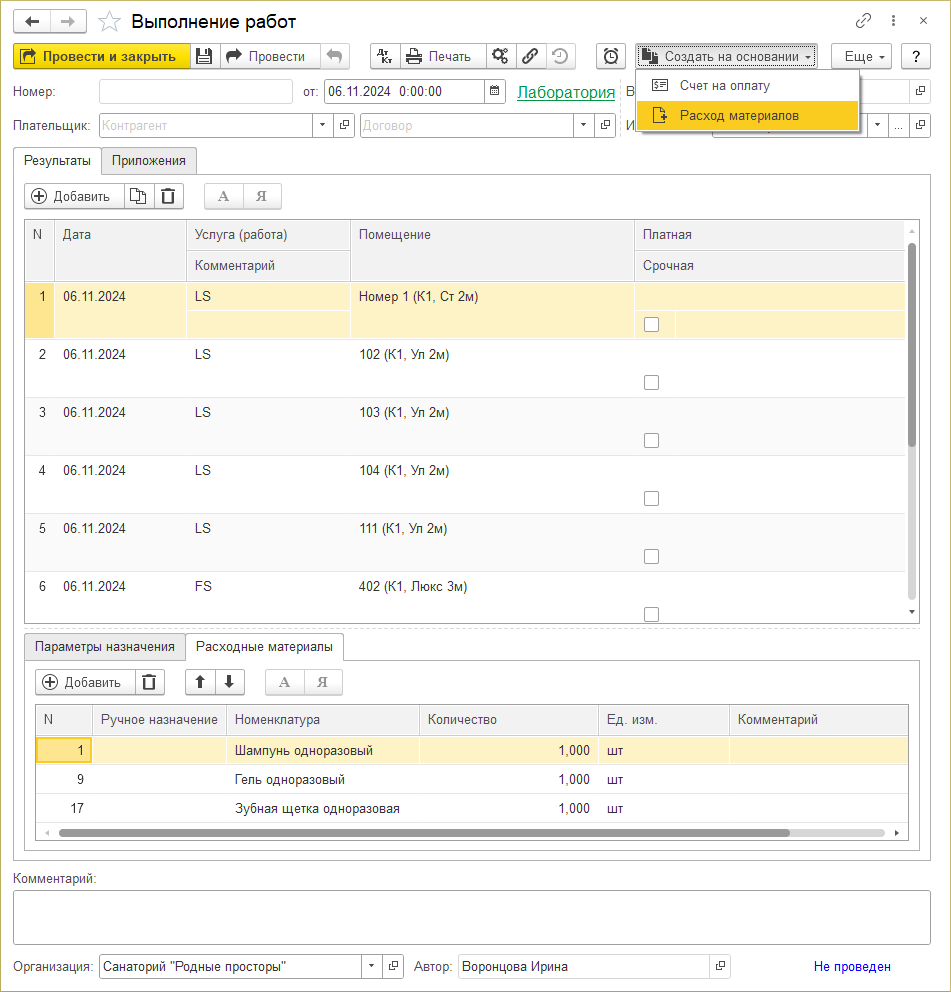Click the chain link attachments icon
The width and height of the screenshot is (951, 992).
(x=531, y=56)
